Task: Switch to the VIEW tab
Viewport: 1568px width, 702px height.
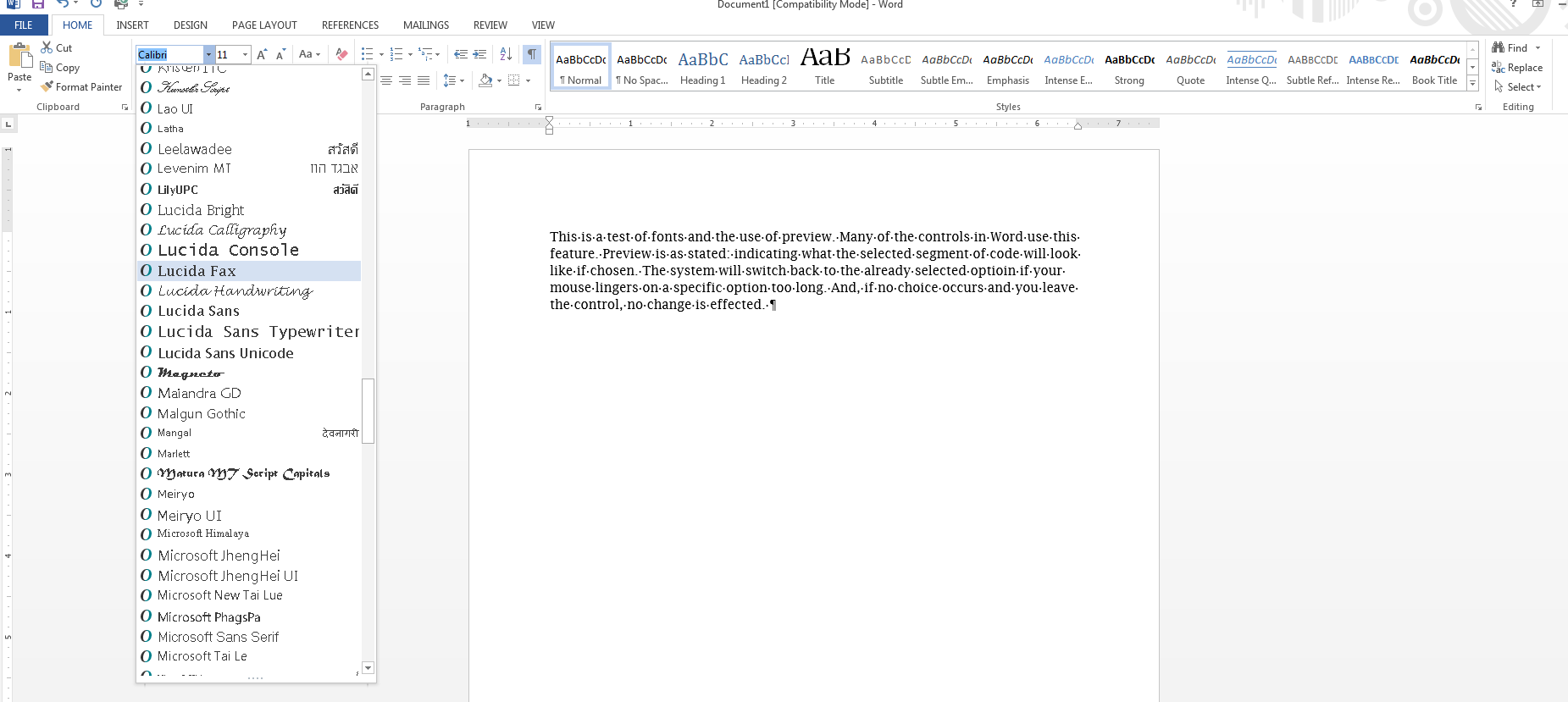Action: (x=543, y=25)
